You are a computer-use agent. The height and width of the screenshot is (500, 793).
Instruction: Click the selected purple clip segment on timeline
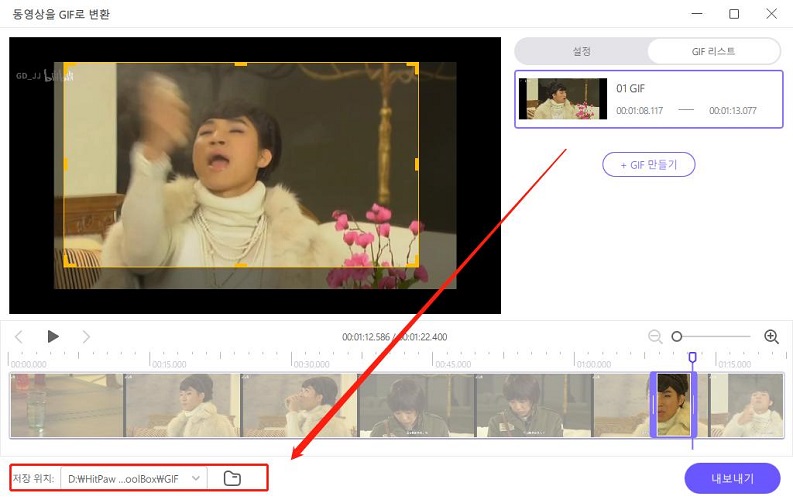(x=672, y=405)
